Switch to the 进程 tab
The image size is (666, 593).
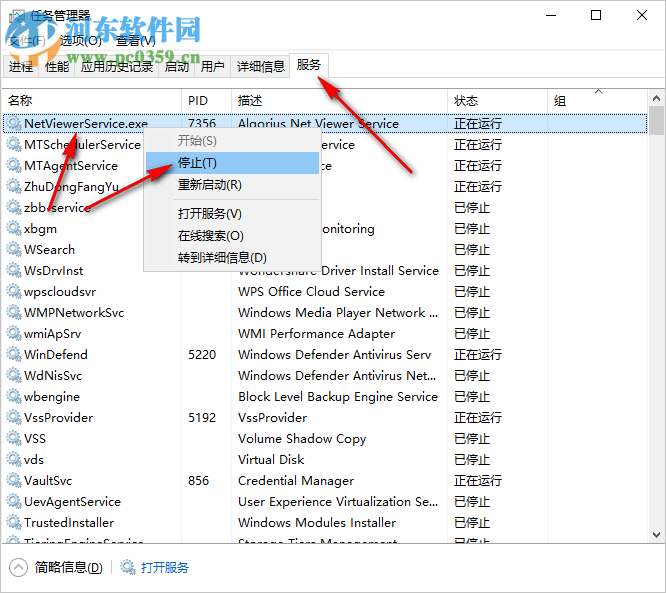coord(20,67)
